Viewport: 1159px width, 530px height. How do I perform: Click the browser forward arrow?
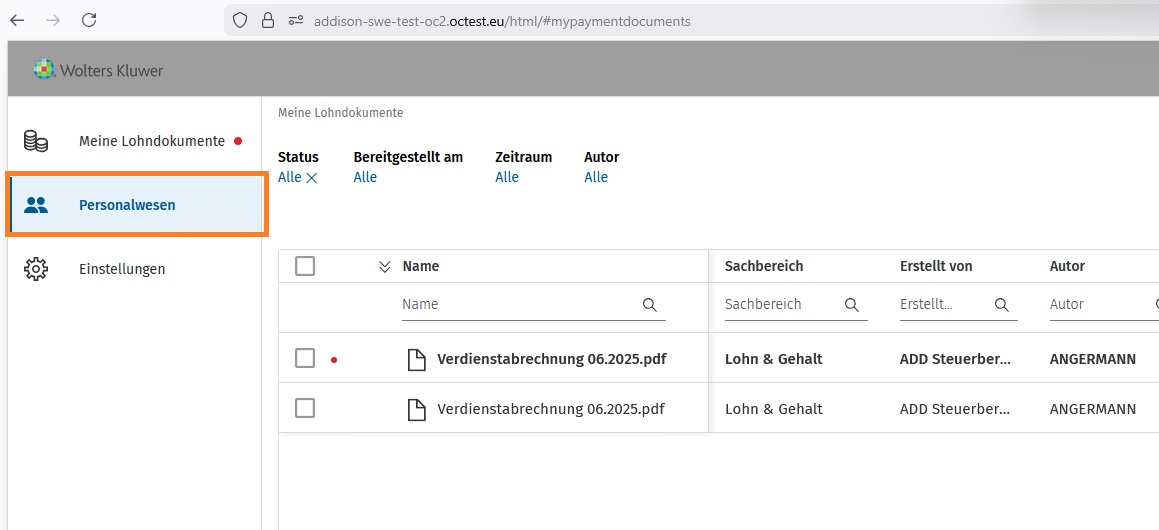pos(52,21)
